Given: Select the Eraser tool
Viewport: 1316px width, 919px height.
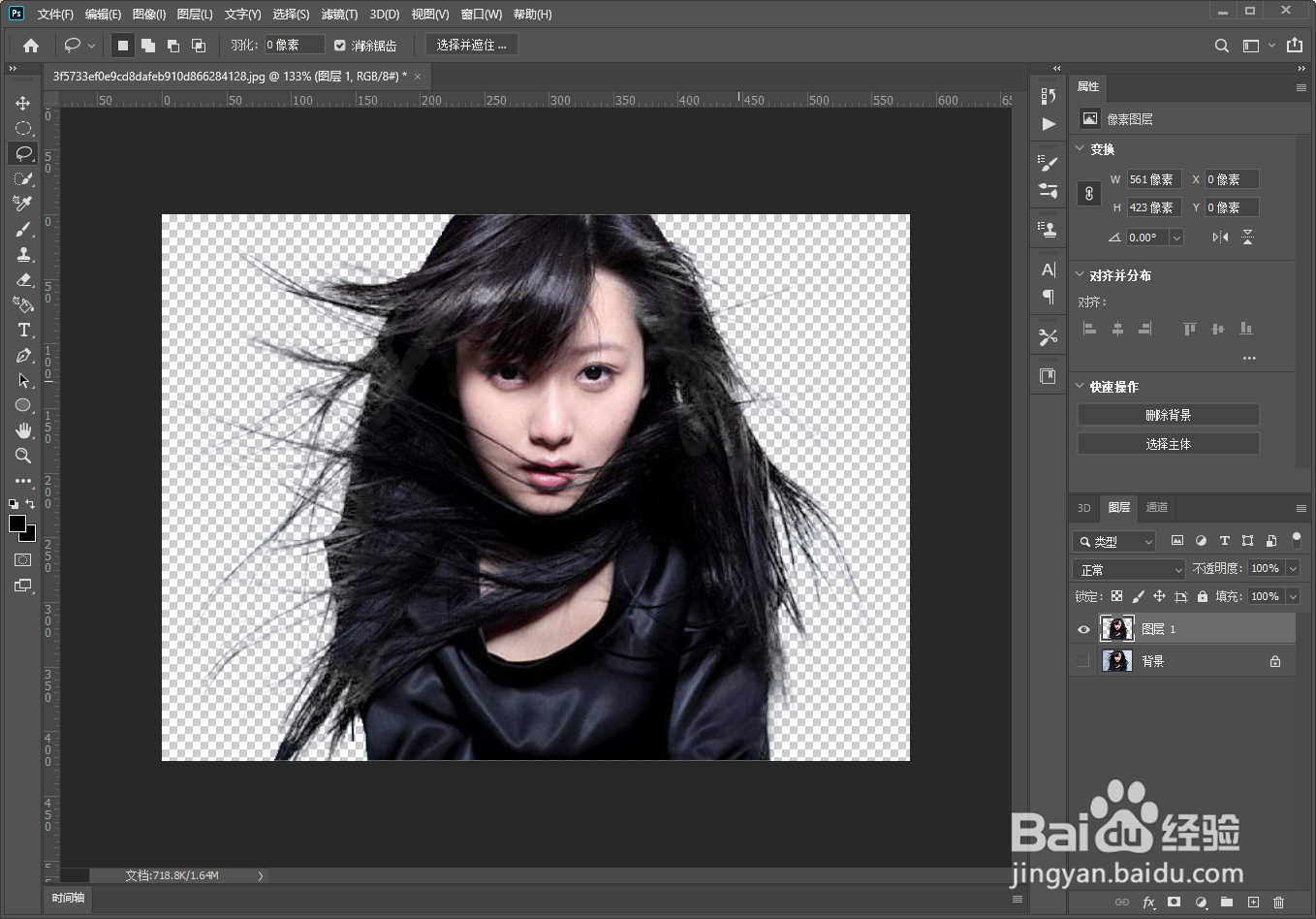Looking at the screenshot, I should click(x=23, y=279).
